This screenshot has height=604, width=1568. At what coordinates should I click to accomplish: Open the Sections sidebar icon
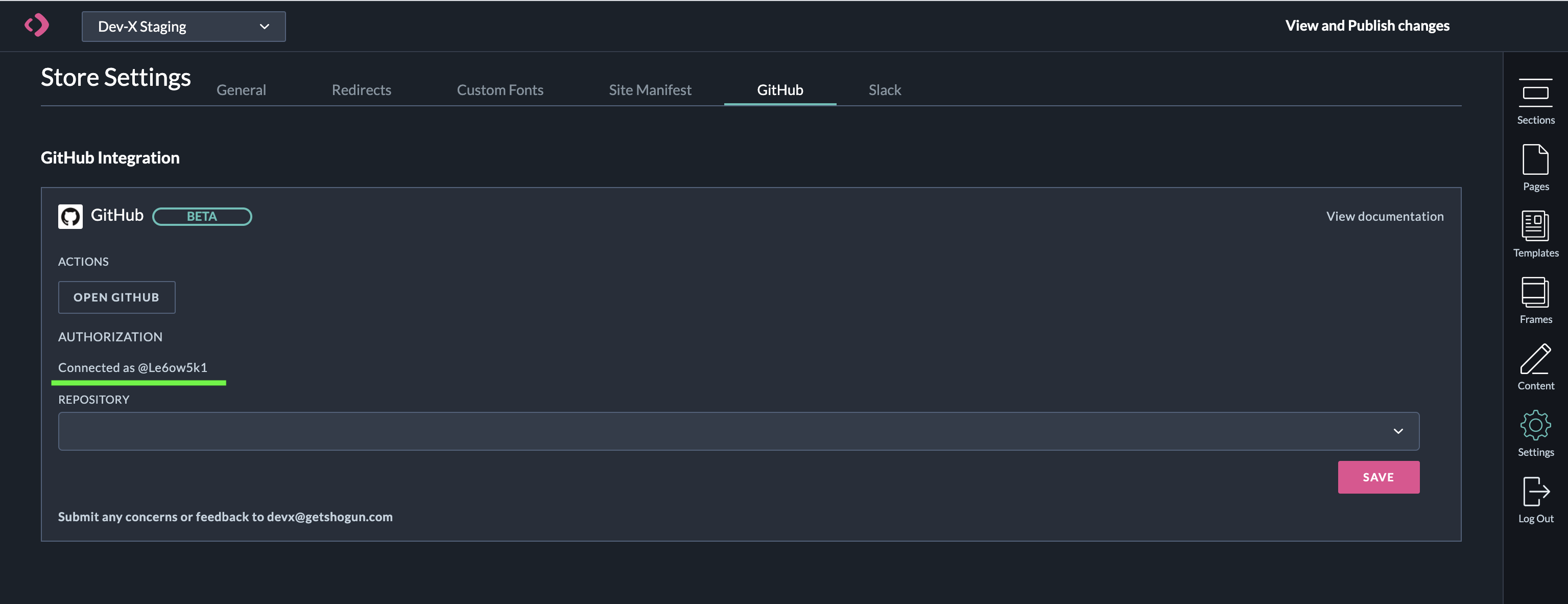pyautogui.click(x=1535, y=101)
